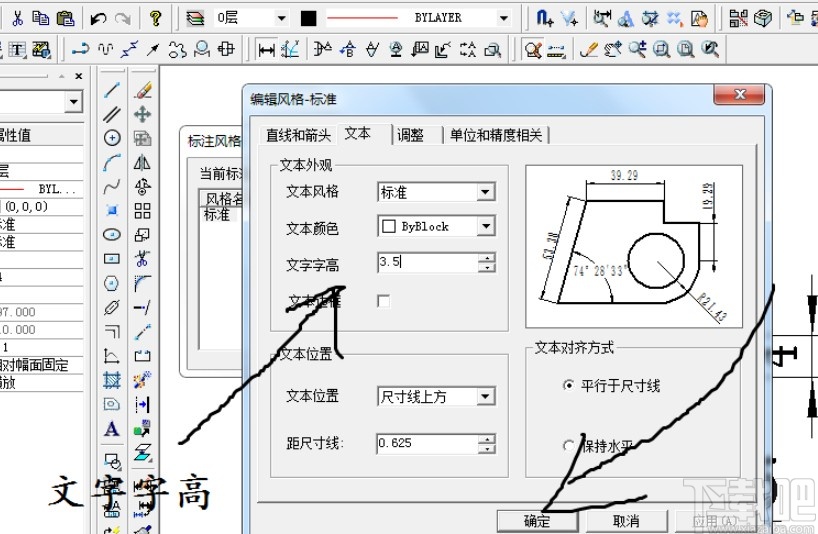Screen dimensions: 818x534
Task: Select the Line drawing tool
Action: tap(112, 90)
